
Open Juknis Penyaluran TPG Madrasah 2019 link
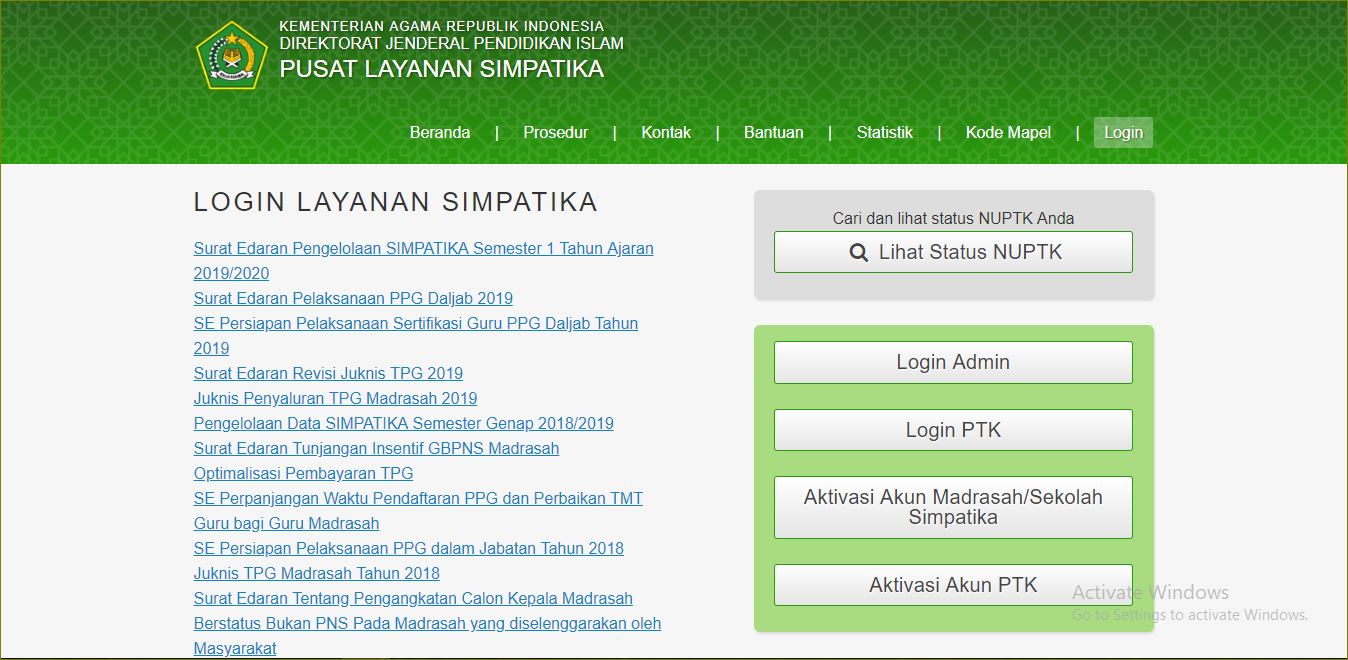point(335,398)
